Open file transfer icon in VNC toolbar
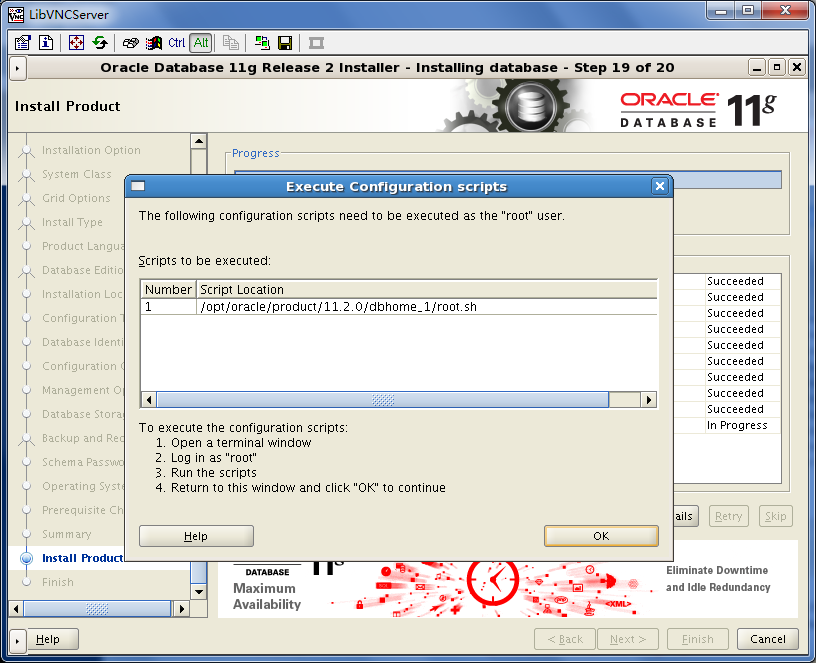Image resolution: width=816 pixels, height=663 pixels. pyautogui.click(x=262, y=43)
